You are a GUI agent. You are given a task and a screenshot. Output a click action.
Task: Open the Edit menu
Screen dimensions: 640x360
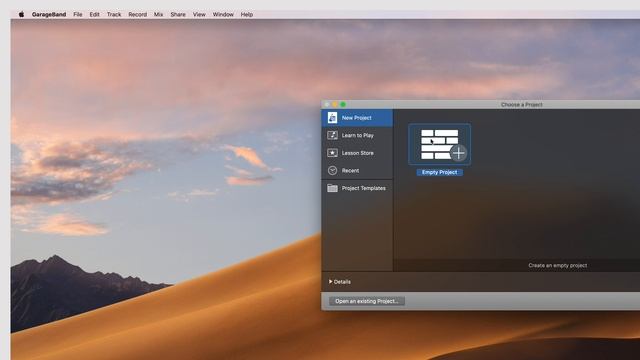(x=94, y=14)
